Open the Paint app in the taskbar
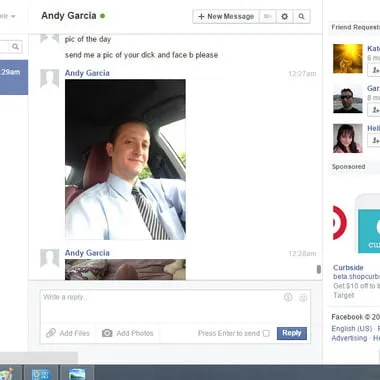The image size is (380, 380). coord(6,374)
